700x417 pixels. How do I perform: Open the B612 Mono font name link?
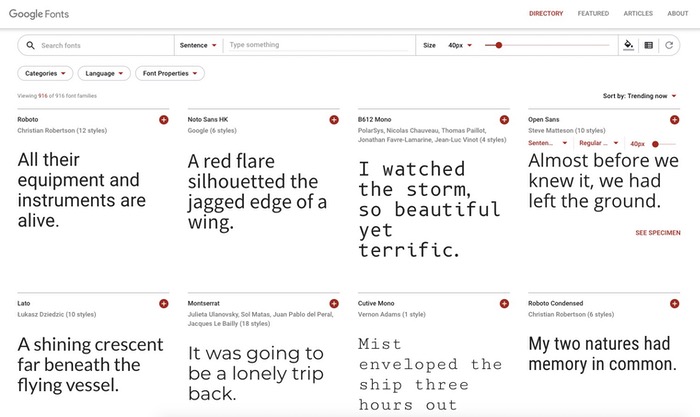pos(374,120)
